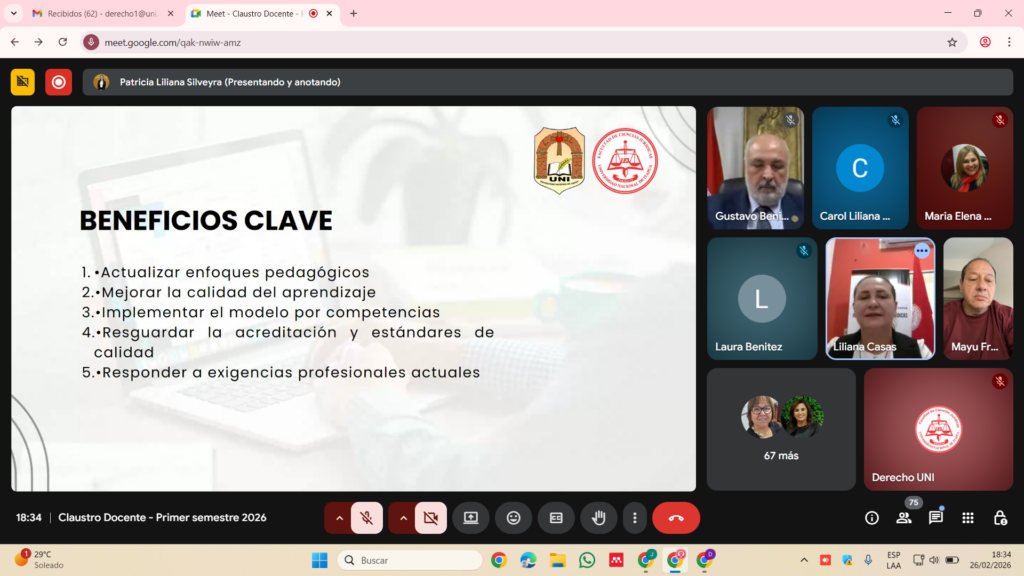Toggle closed captions button
Image resolution: width=1024 pixels, height=576 pixels.
point(556,518)
